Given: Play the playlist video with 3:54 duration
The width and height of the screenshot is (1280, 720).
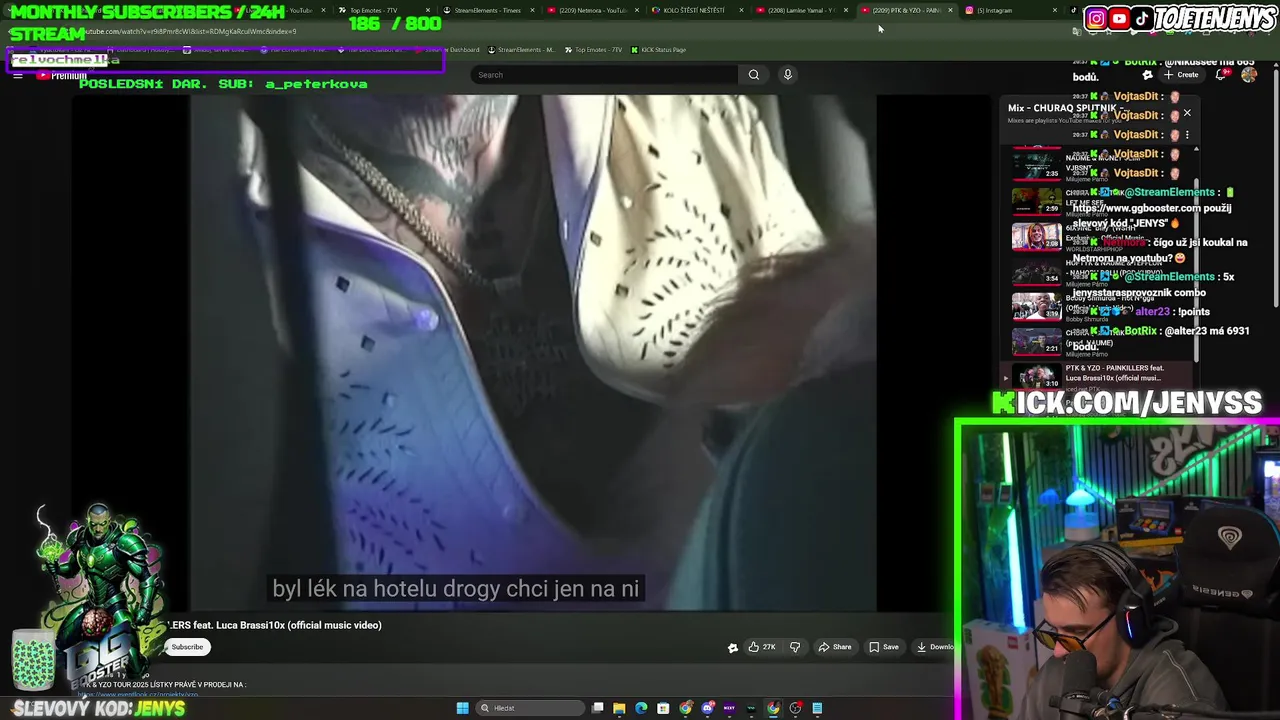Looking at the screenshot, I should tap(1037, 270).
